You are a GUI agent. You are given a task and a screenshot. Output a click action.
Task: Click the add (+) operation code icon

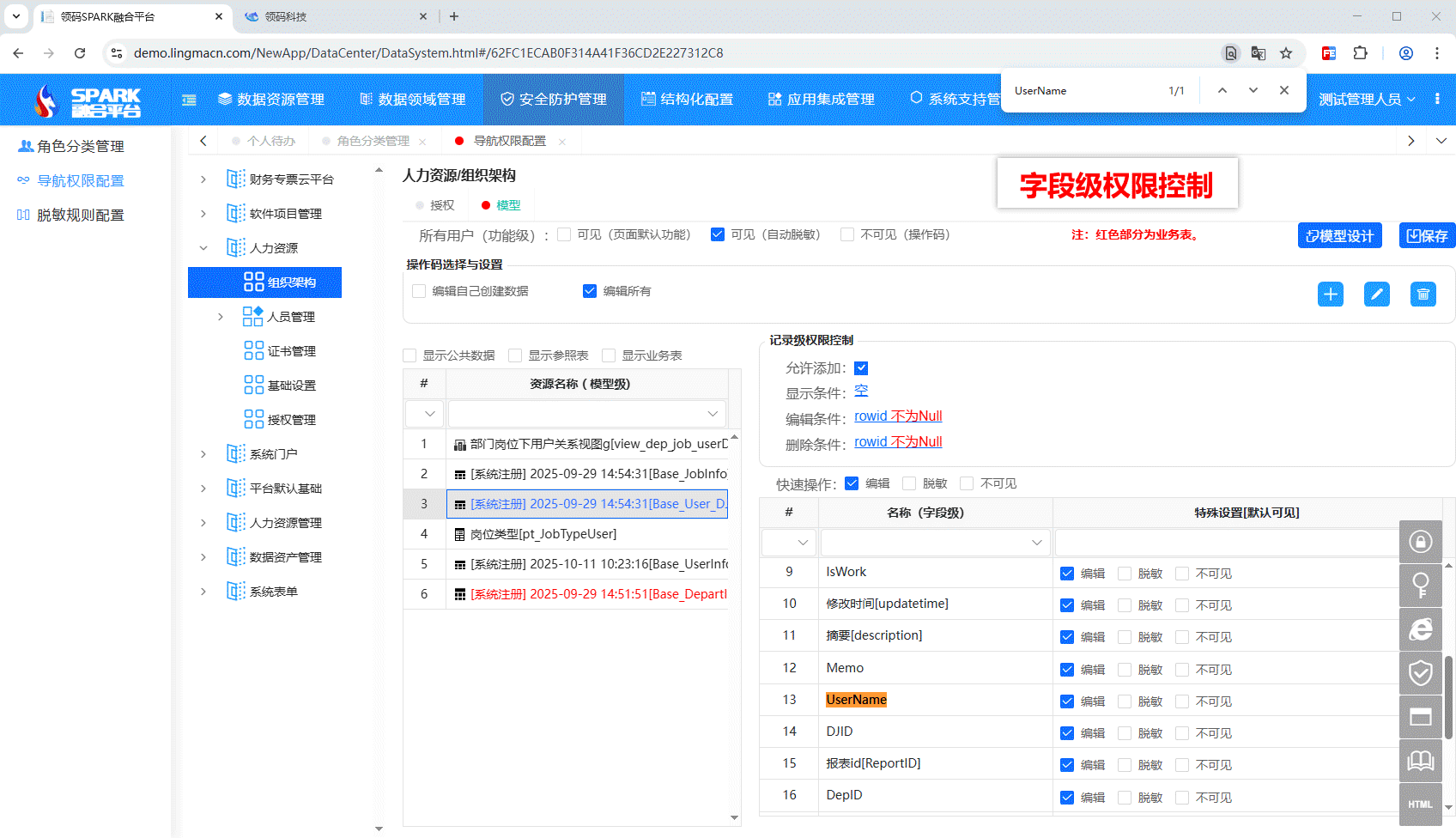pos(1331,294)
